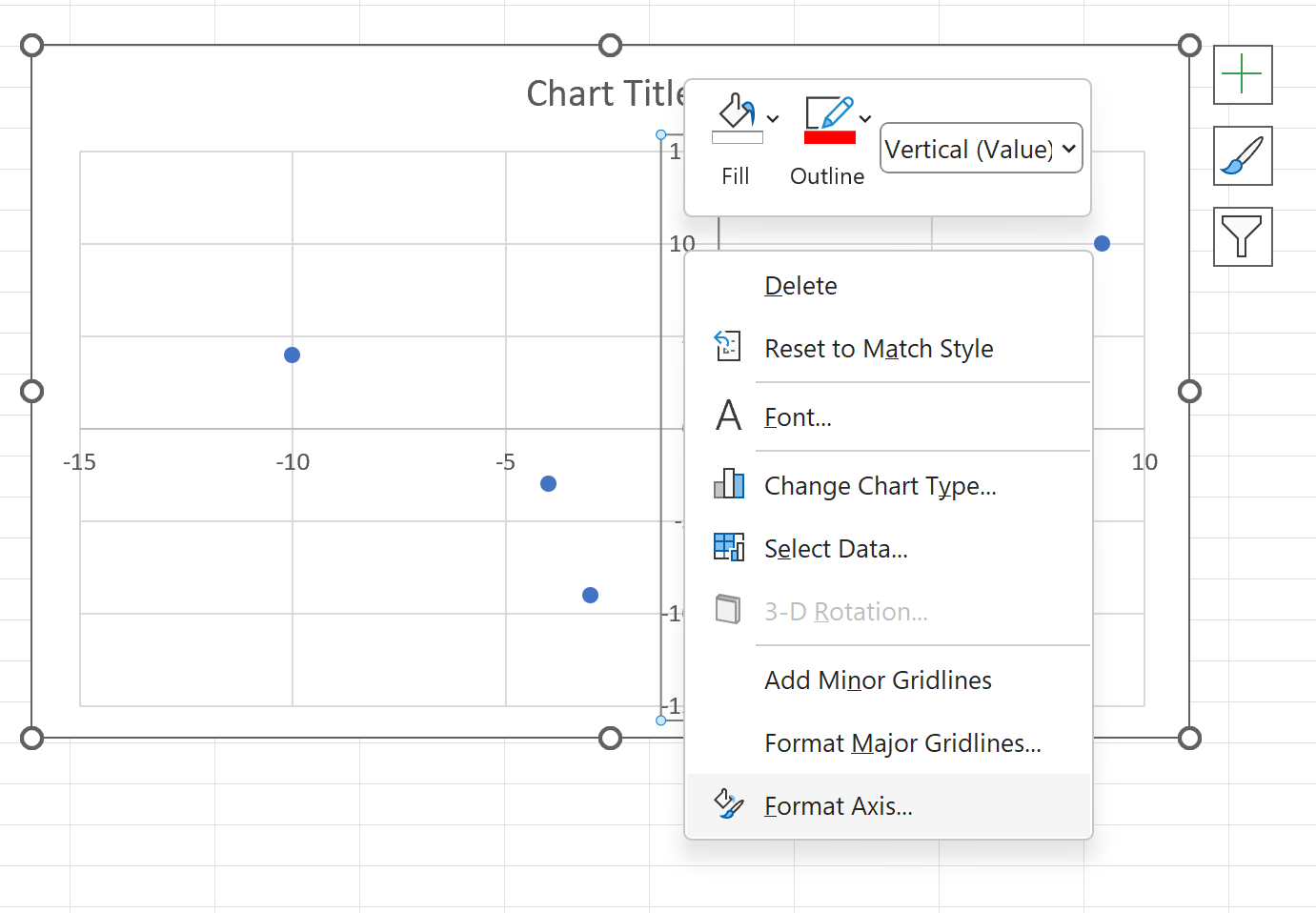1316x913 pixels.
Task: Open Chart Styles paintbrush button
Action: pyautogui.click(x=1243, y=156)
